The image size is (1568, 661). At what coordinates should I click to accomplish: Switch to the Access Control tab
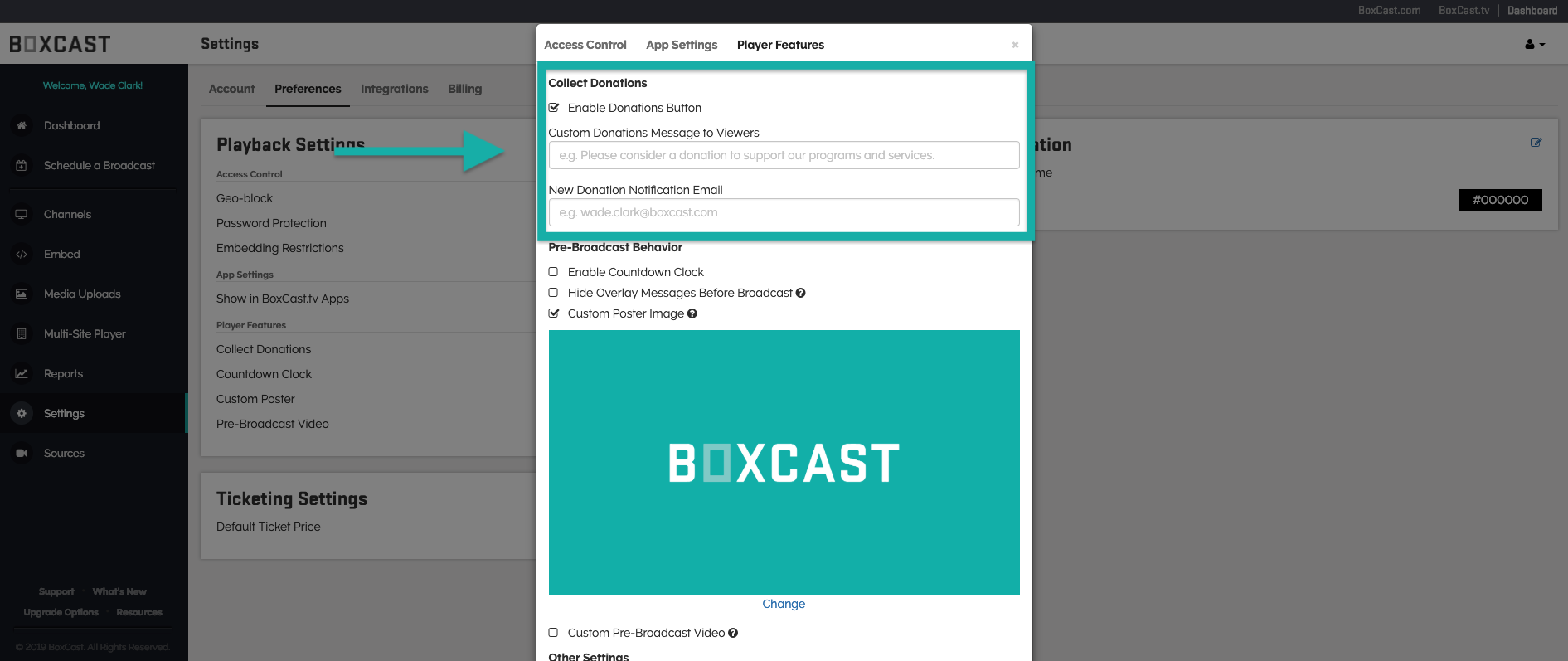(x=585, y=45)
